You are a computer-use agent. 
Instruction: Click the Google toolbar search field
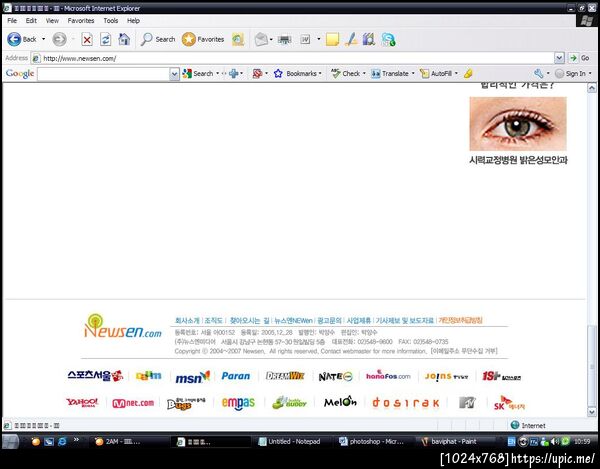(x=103, y=74)
